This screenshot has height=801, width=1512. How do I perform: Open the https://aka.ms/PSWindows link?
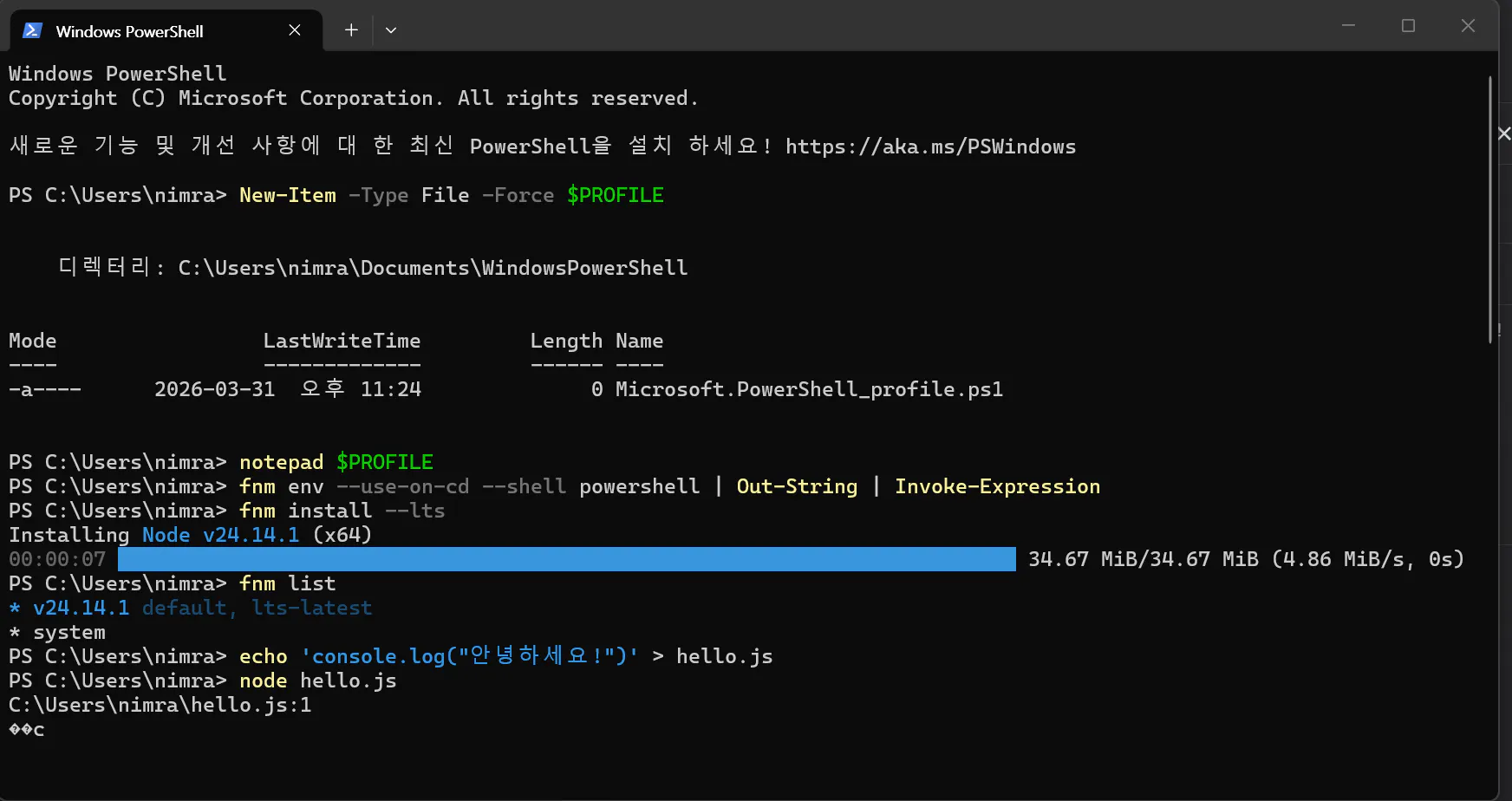930,147
